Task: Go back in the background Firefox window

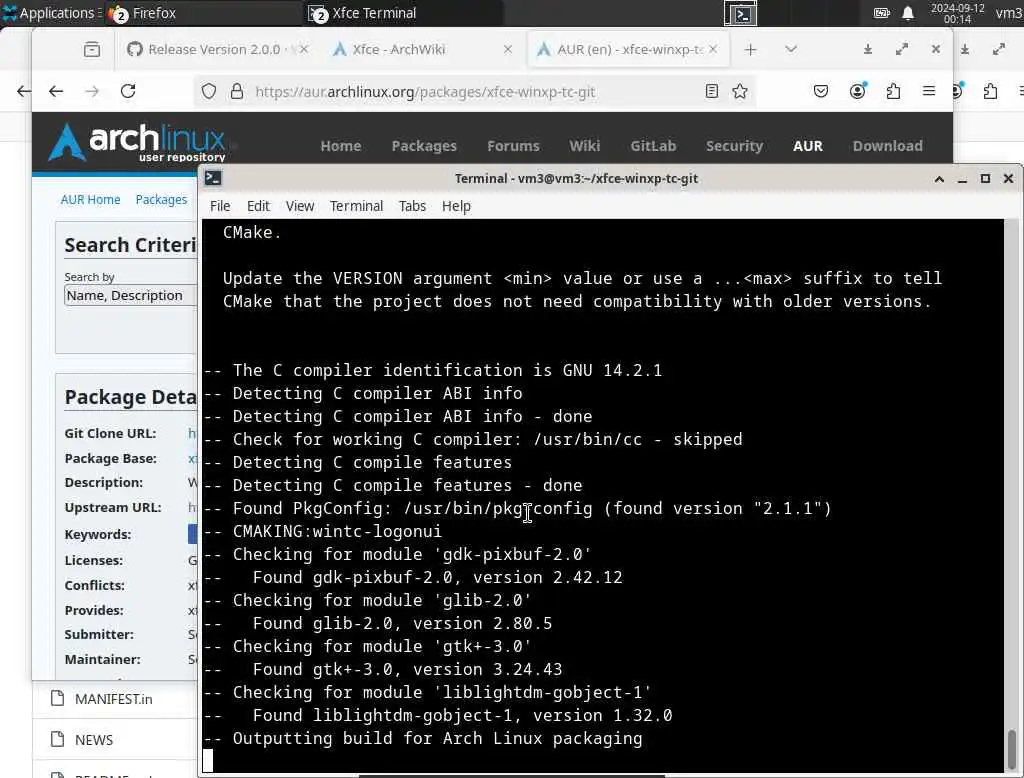Action: [24, 91]
